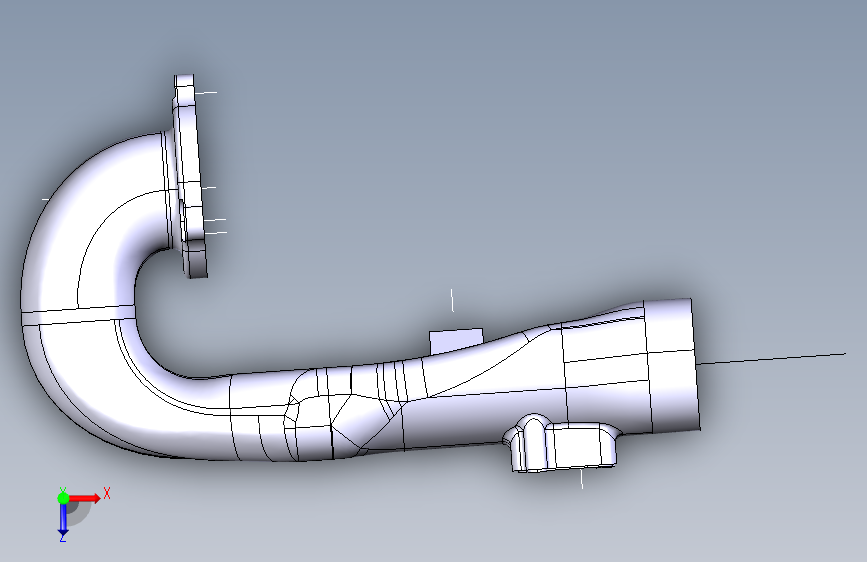The width and height of the screenshot is (867, 562).
Task: Click the blue Z axis arrow of the triad
Action: [63, 520]
